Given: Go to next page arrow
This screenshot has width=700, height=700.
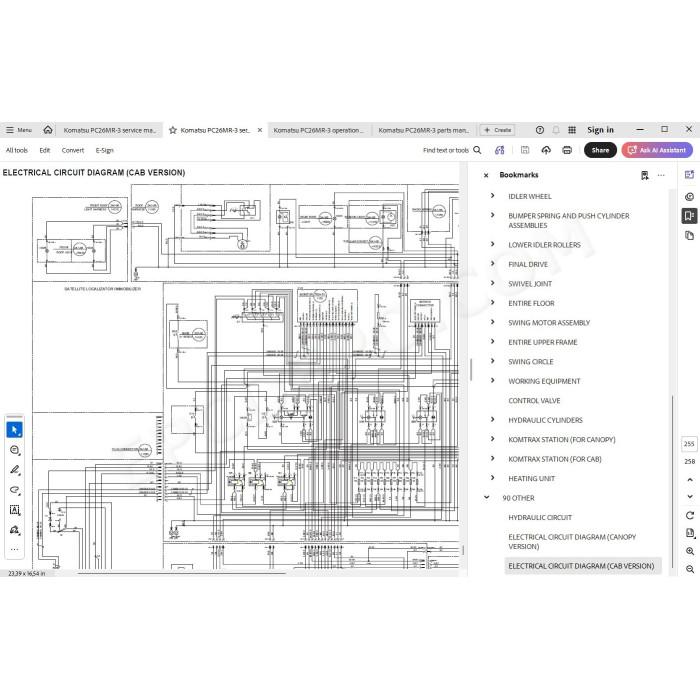Looking at the screenshot, I should (x=690, y=496).
